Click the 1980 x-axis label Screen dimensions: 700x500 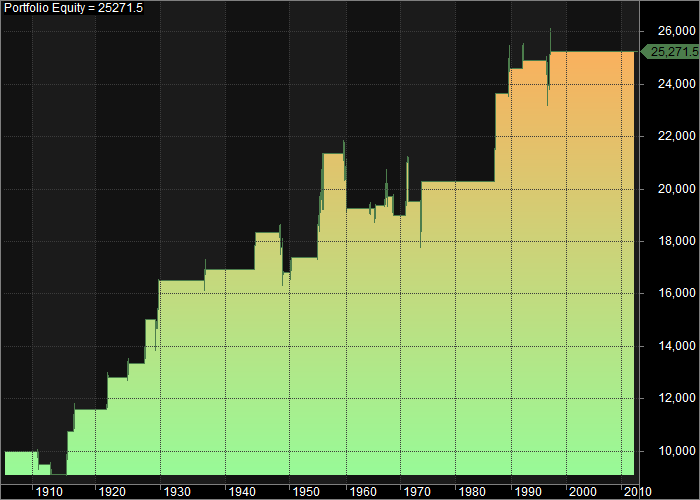point(472,492)
